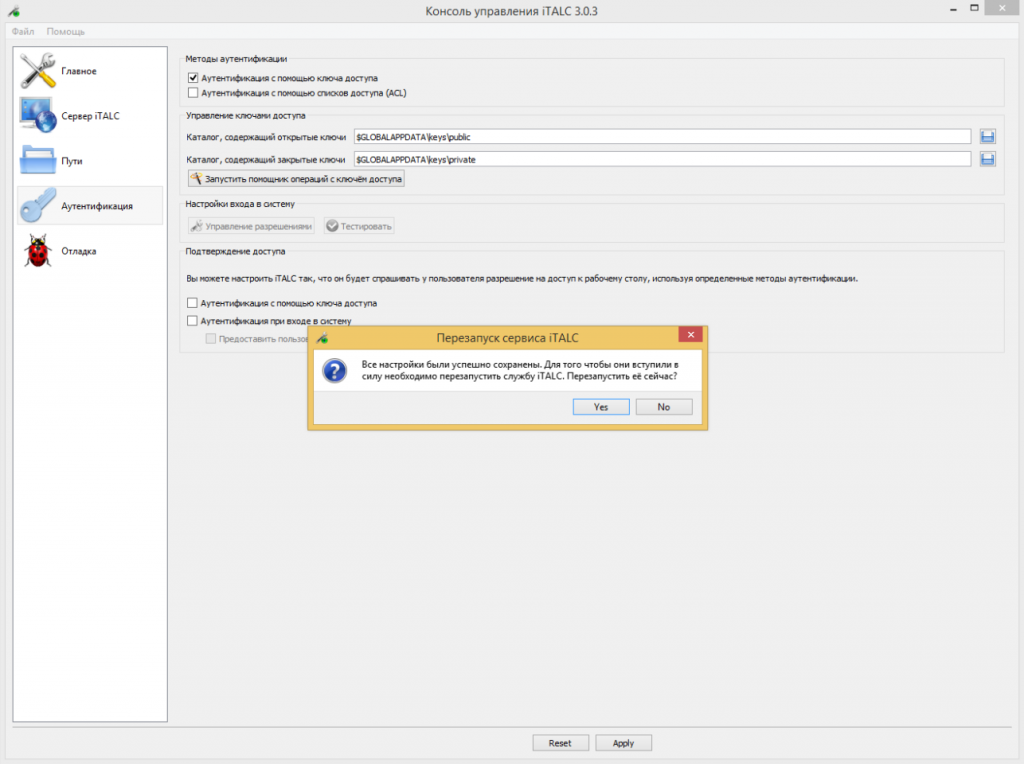Click the Консоль управления iTALC 3.0.3 title
The width and height of the screenshot is (1024, 764).
pyautogui.click(x=511, y=11)
